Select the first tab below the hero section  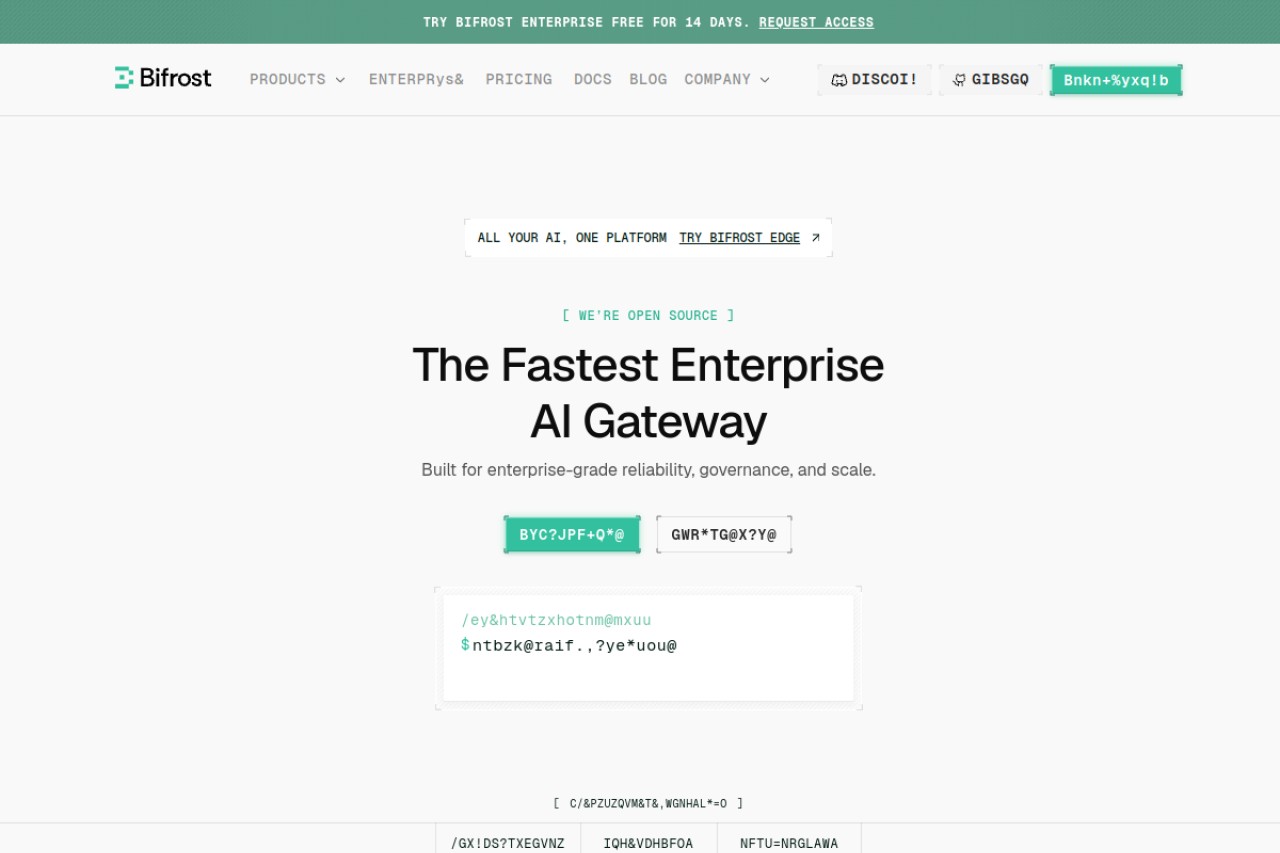click(508, 839)
